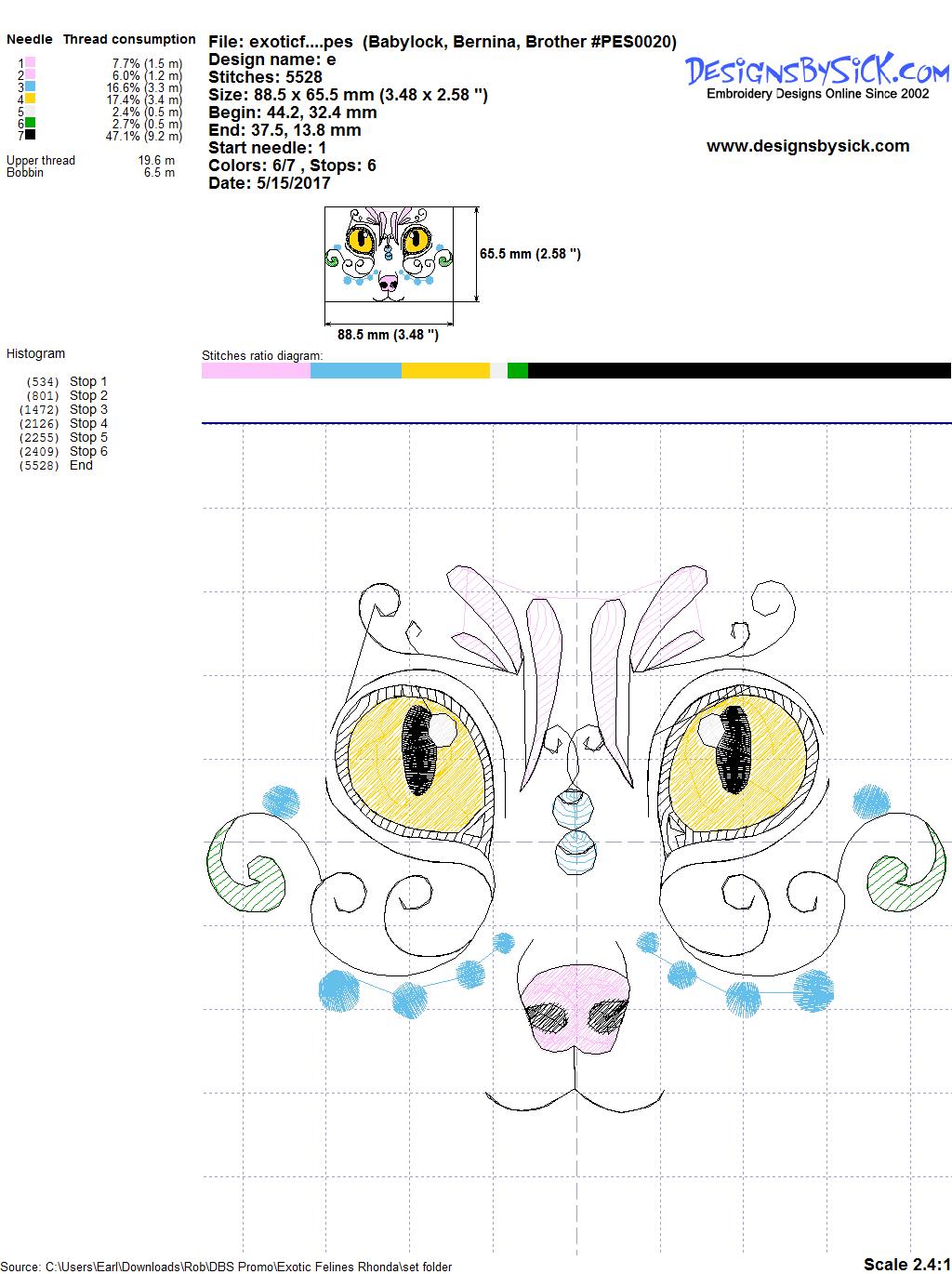Open the cat face design thumbnail preview
Image resolution: width=952 pixels, height=1274 pixels.
pyautogui.click(x=389, y=254)
